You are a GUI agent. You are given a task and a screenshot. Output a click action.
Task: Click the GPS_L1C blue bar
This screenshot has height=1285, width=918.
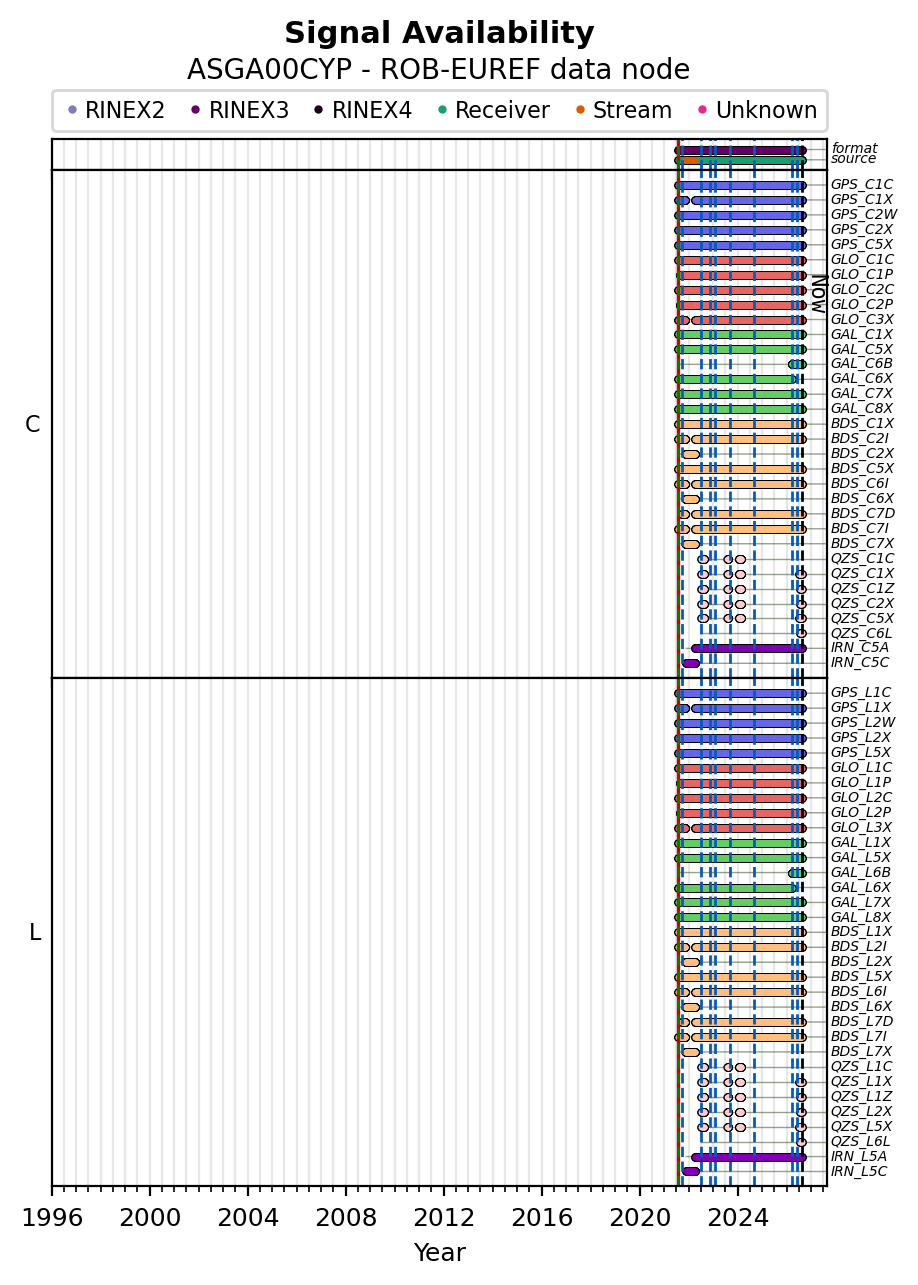coord(740,693)
